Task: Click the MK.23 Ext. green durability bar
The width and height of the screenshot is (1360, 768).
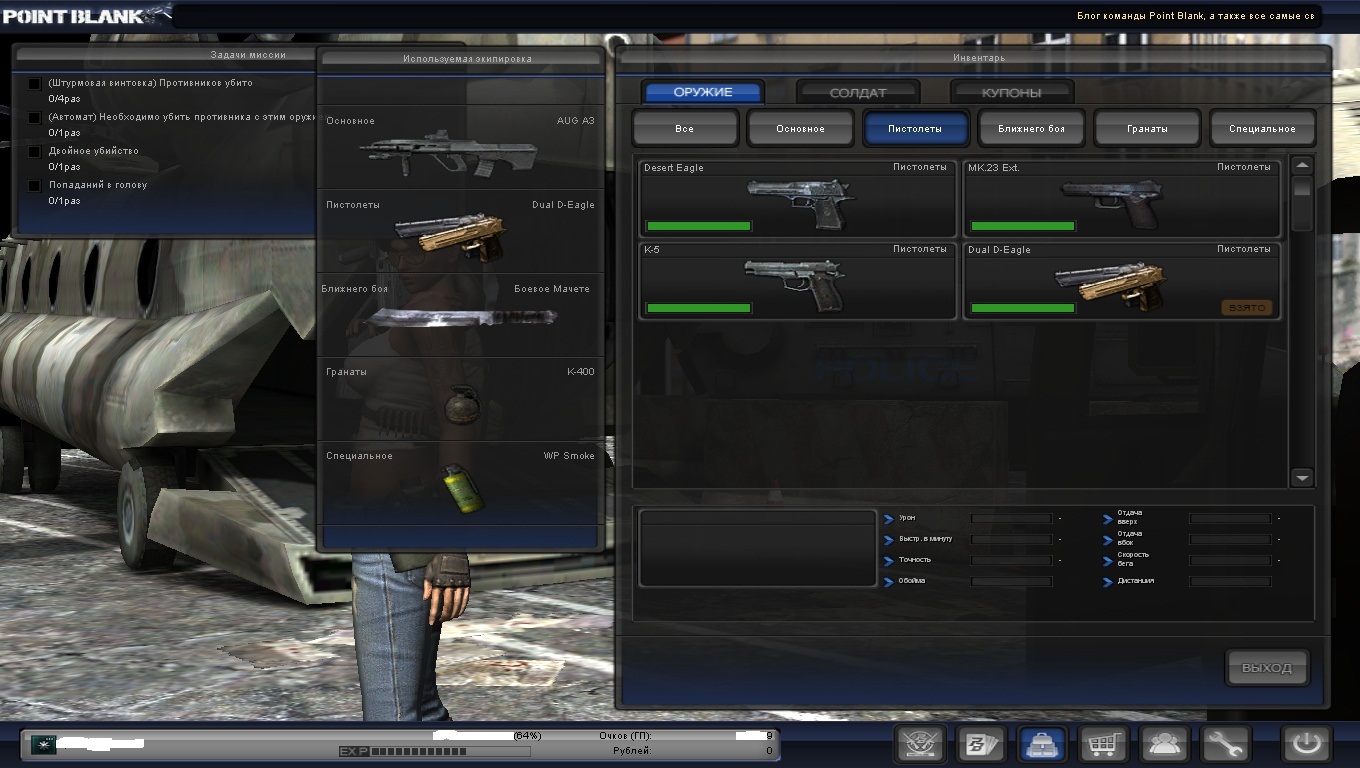Action: 1022,226
